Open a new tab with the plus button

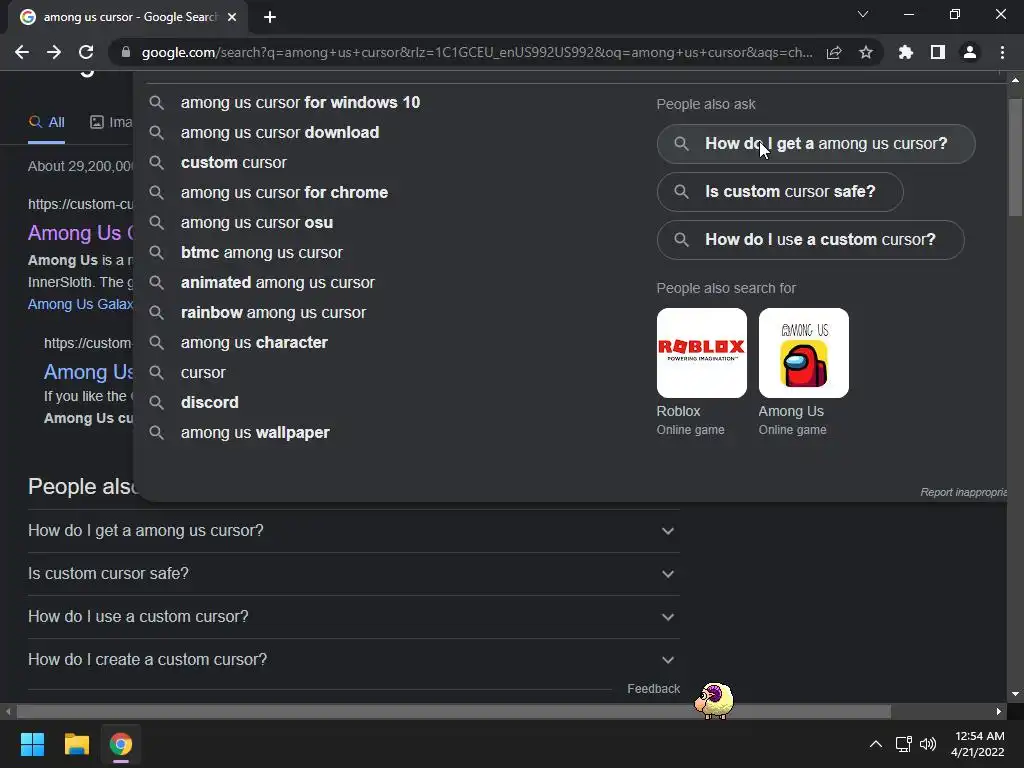click(x=270, y=17)
